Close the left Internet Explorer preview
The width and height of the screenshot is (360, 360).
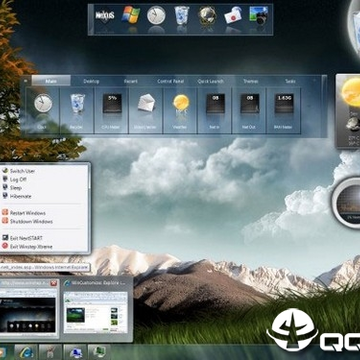[x=54, y=283]
